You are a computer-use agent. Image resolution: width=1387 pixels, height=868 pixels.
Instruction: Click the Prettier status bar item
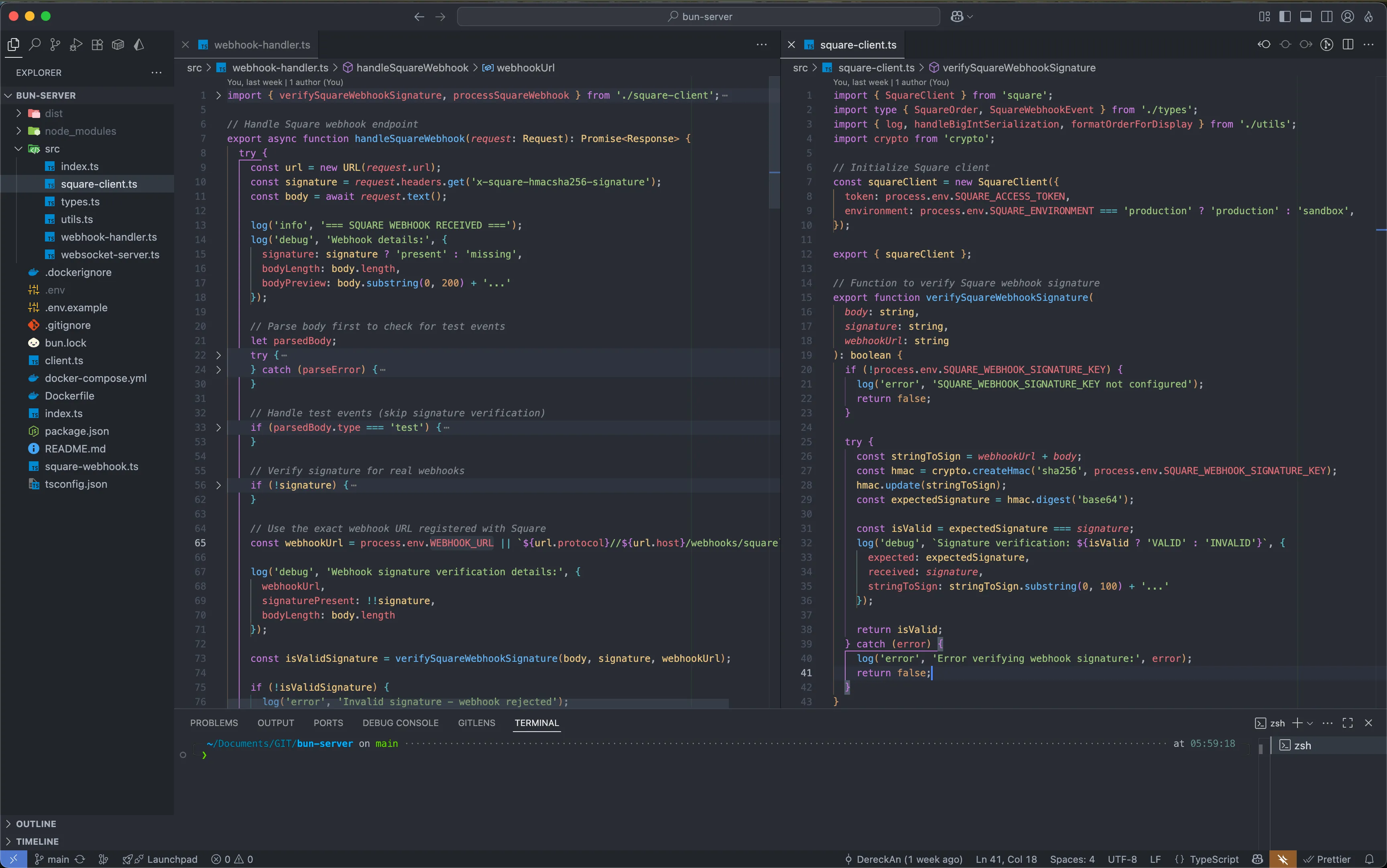(1327, 859)
